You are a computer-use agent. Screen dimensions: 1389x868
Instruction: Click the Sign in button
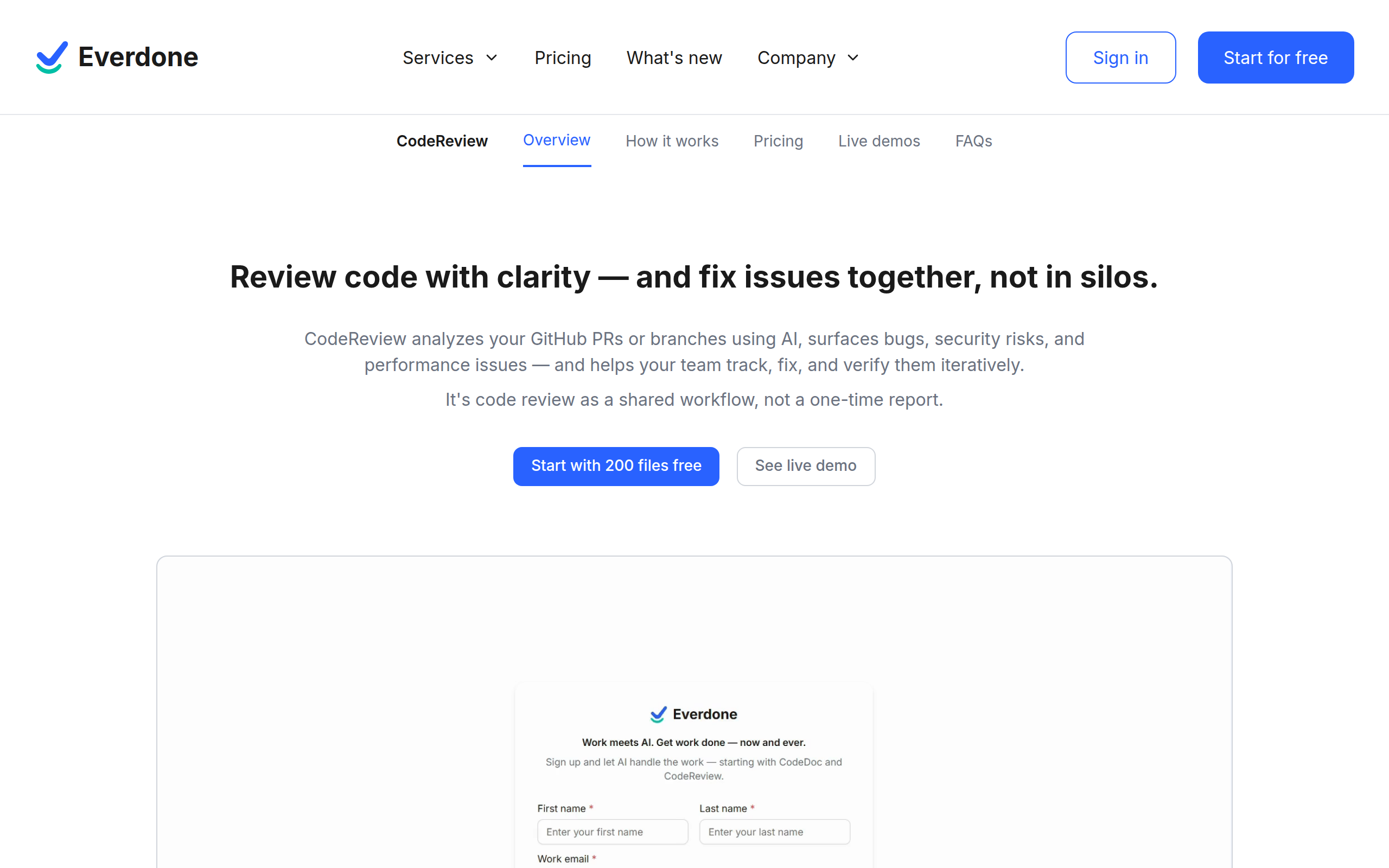1120,58
